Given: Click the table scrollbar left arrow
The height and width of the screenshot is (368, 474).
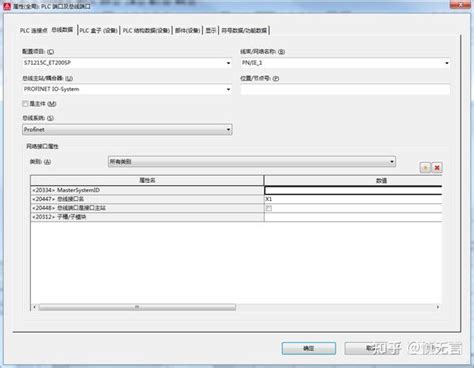Looking at the screenshot, I should tap(34, 307).
